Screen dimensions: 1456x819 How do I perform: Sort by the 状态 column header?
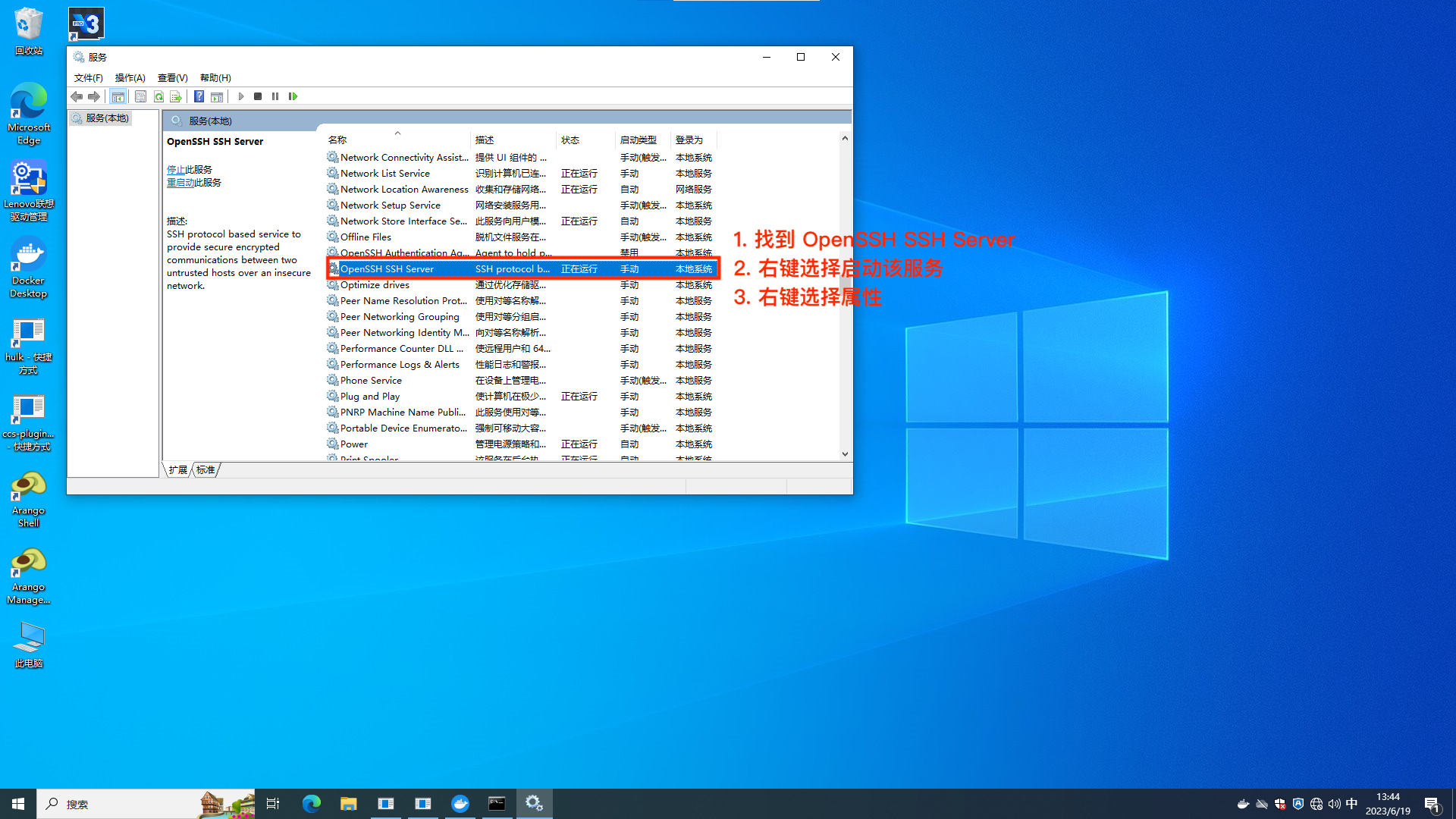[x=586, y=140]
